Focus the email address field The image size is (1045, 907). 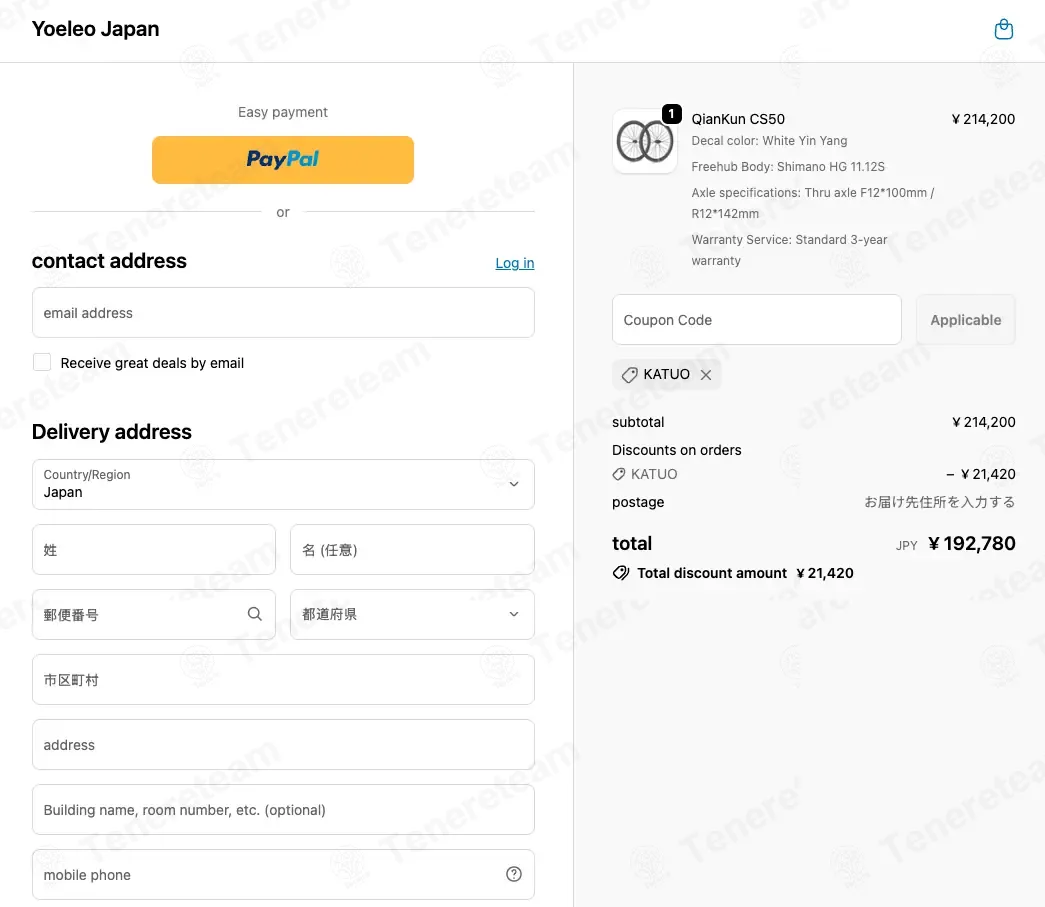click(283, 313)
